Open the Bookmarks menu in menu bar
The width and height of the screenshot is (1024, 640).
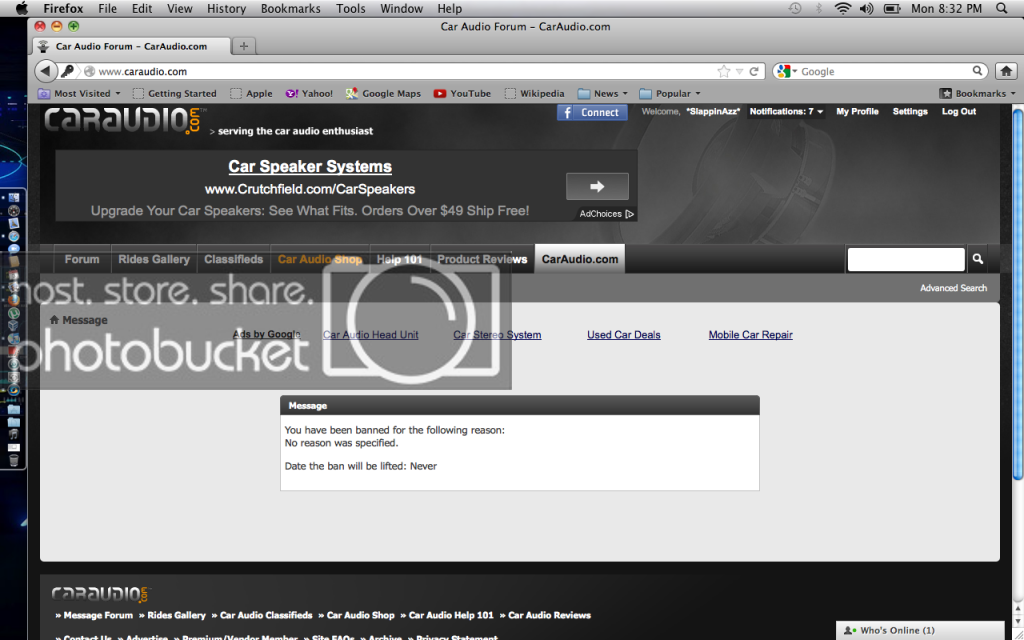tap(291, 8)
